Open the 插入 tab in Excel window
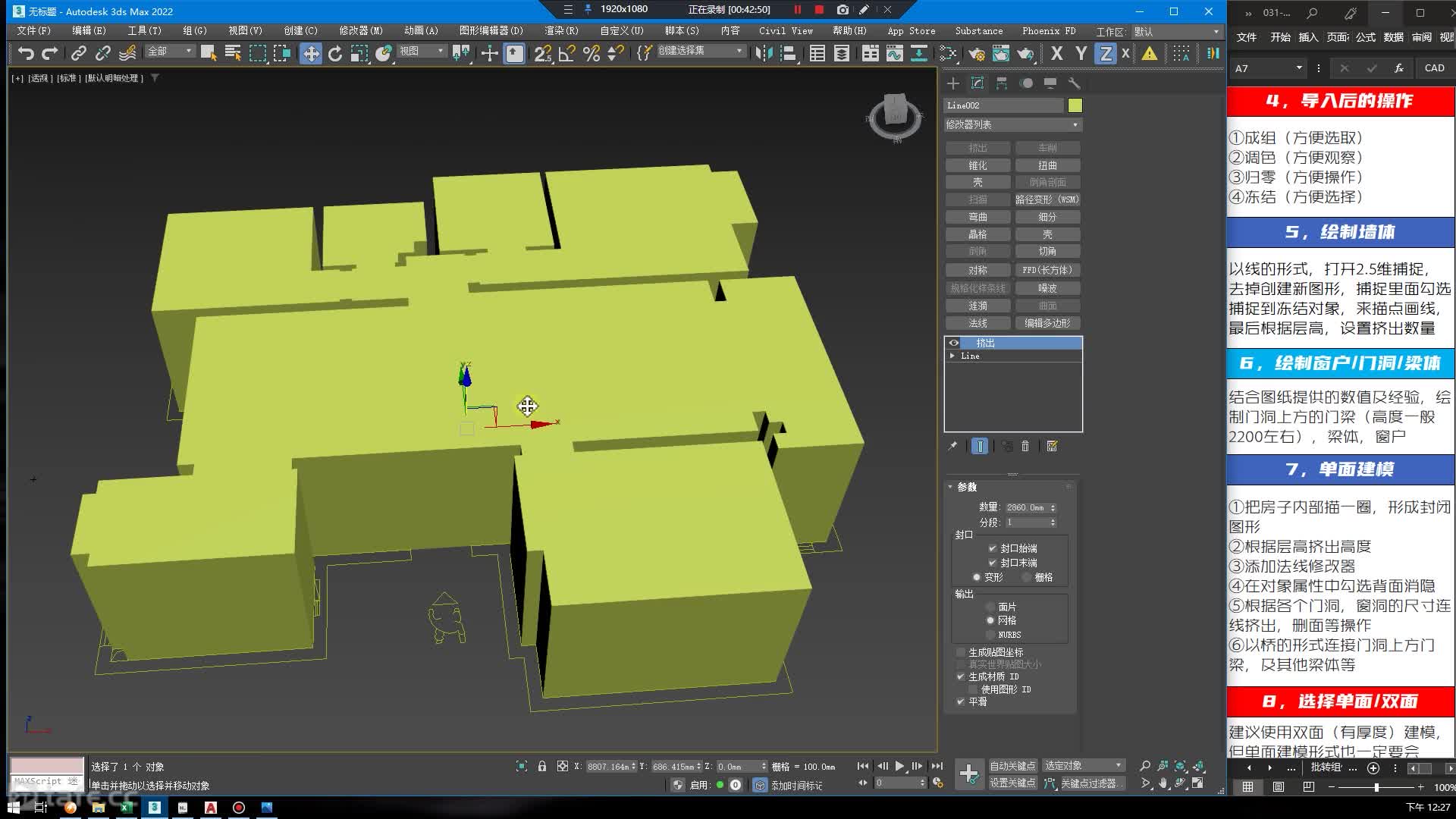 (1308, 37)
